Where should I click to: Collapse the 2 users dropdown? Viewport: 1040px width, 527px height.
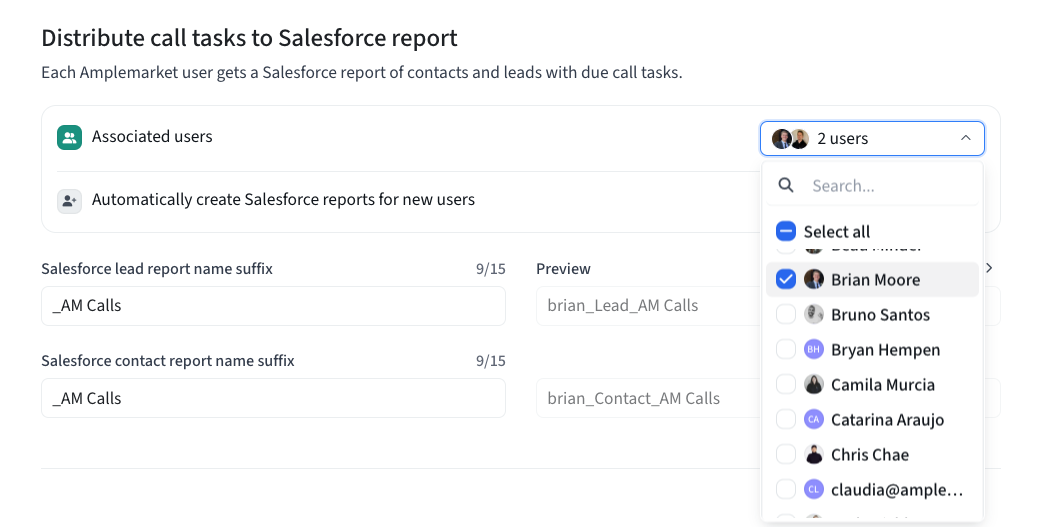(965, 139)
